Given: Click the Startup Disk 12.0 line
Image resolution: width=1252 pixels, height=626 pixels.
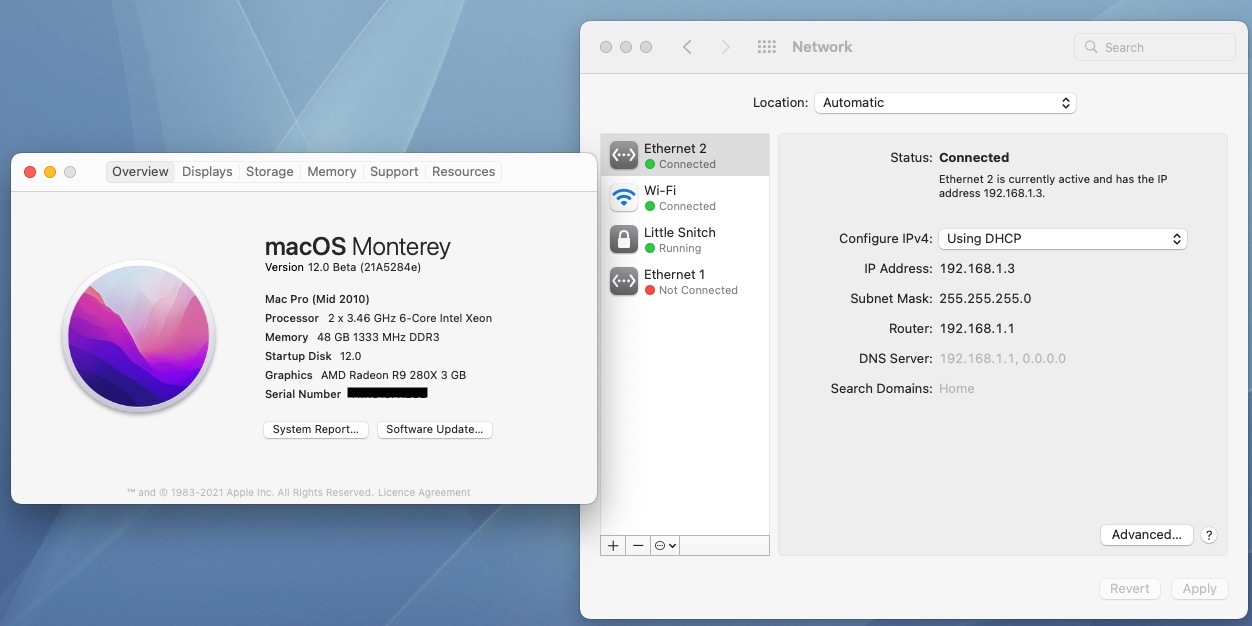Looking at the screenshot, I should (313, 356).
